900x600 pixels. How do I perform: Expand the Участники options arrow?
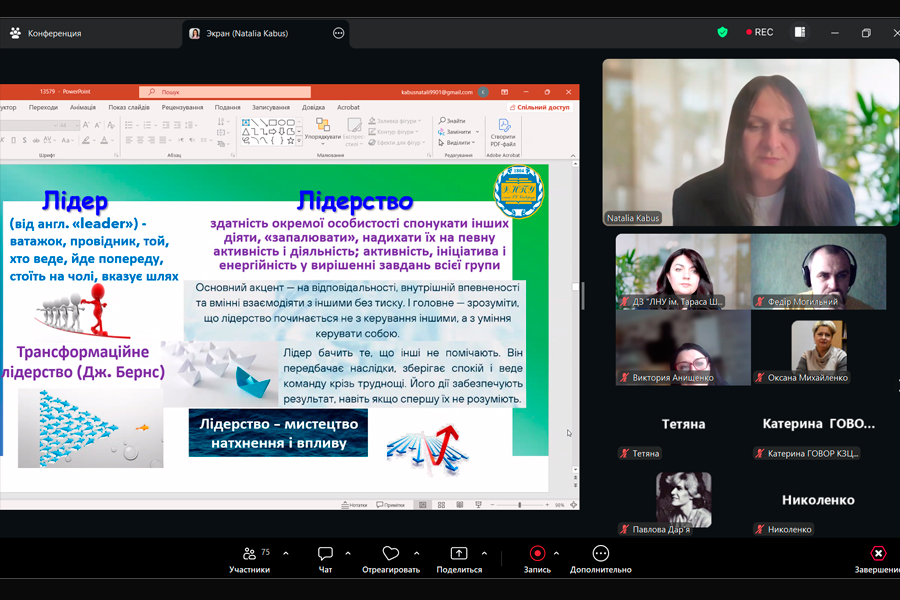(285, 553)
